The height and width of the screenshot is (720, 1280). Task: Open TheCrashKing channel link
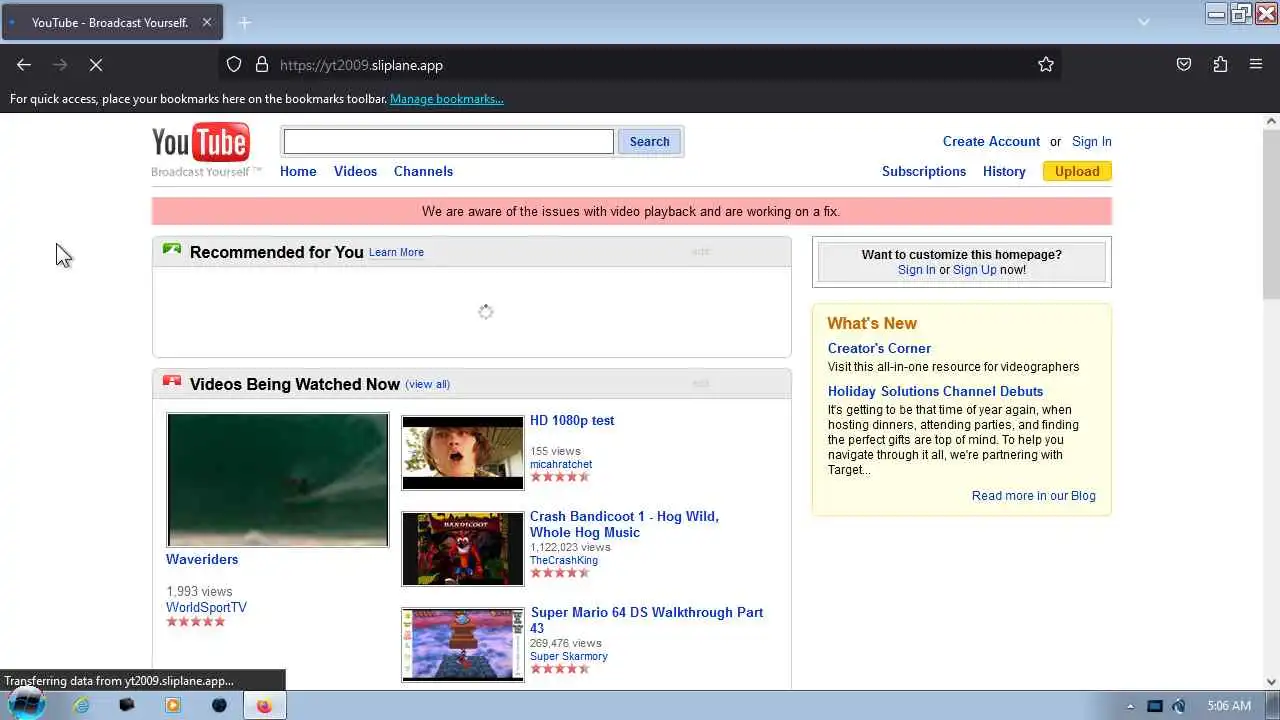tap(564, 560)
